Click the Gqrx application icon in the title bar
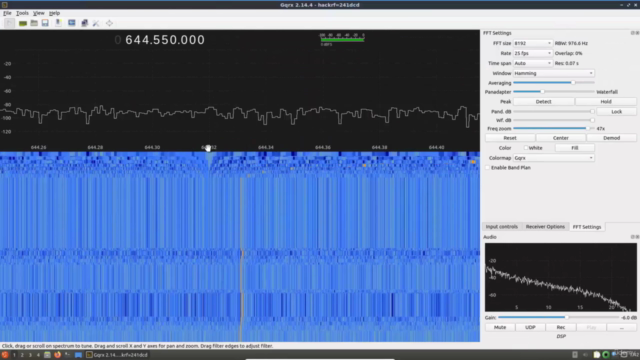 coord(4,5)
